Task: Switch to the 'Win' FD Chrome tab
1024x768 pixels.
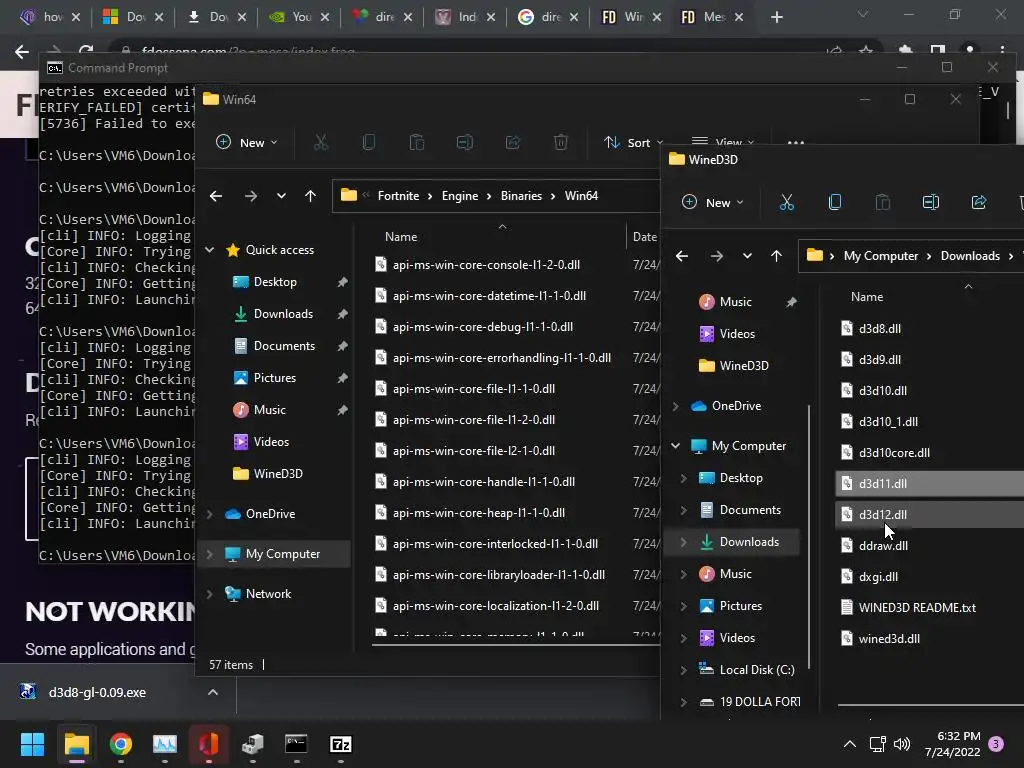Action: coord(630,17)
